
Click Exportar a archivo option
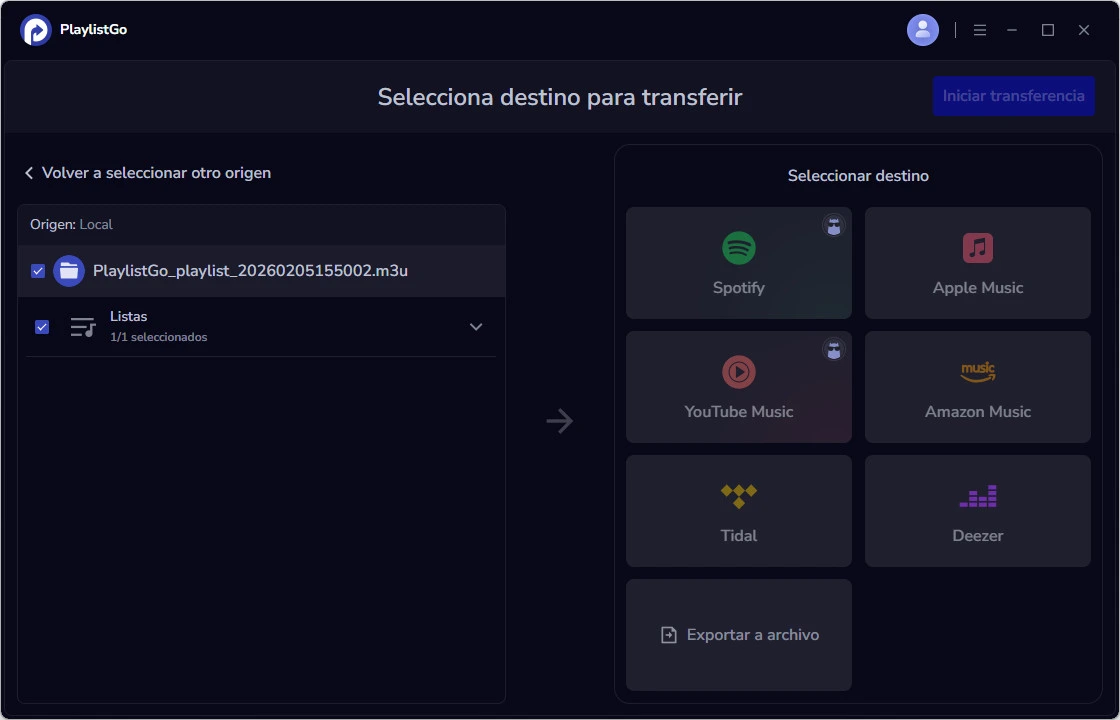coord(738,634)
